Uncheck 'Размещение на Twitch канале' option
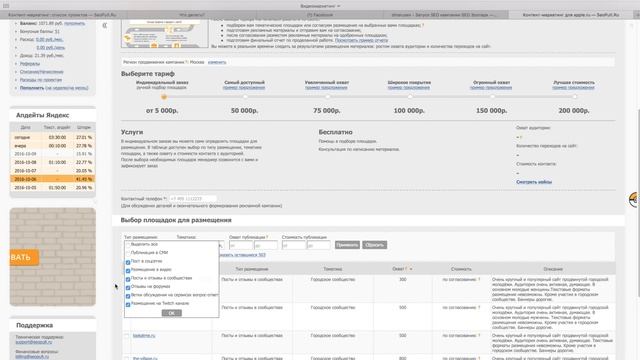 [128, 304]
